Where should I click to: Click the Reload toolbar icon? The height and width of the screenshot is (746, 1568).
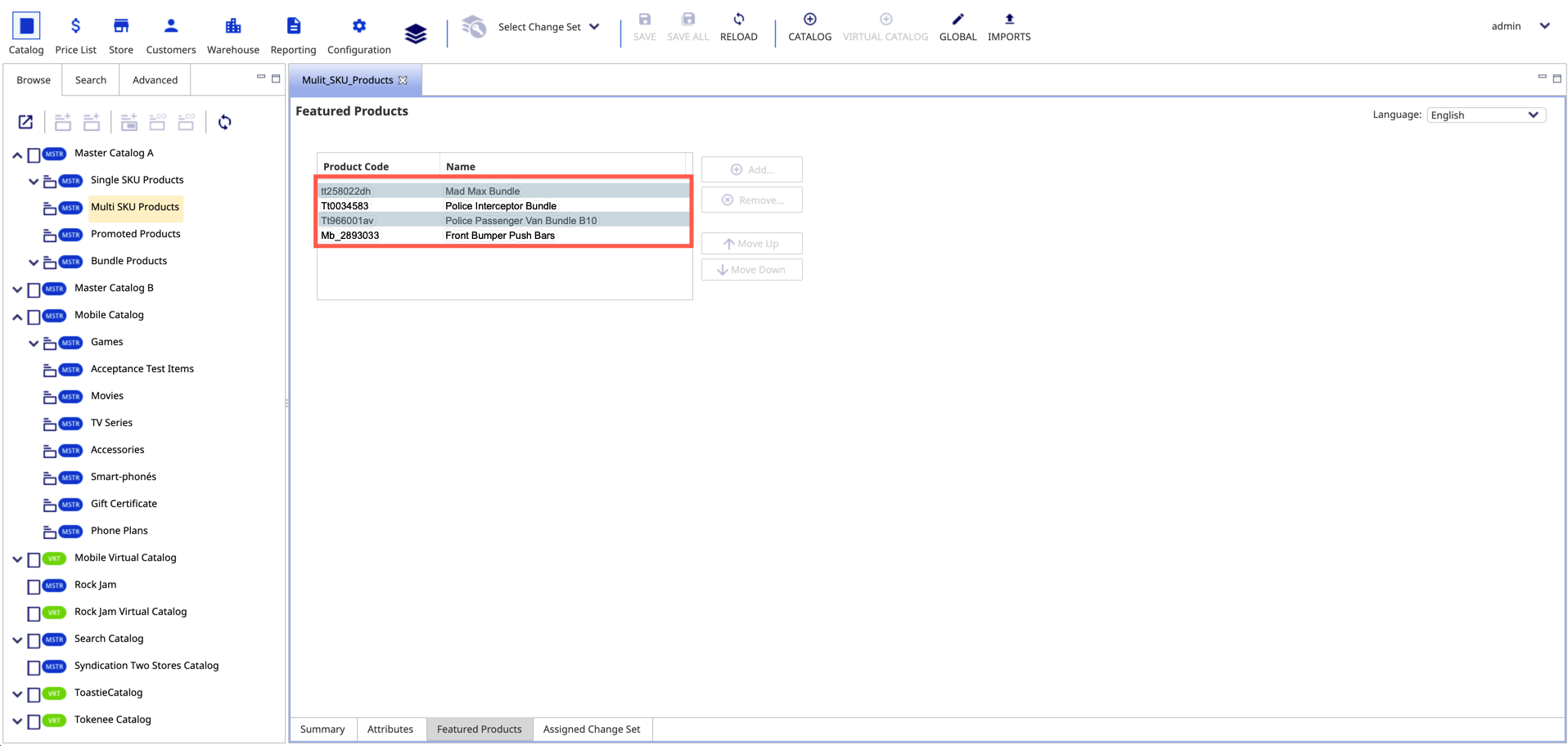(738, 20)
